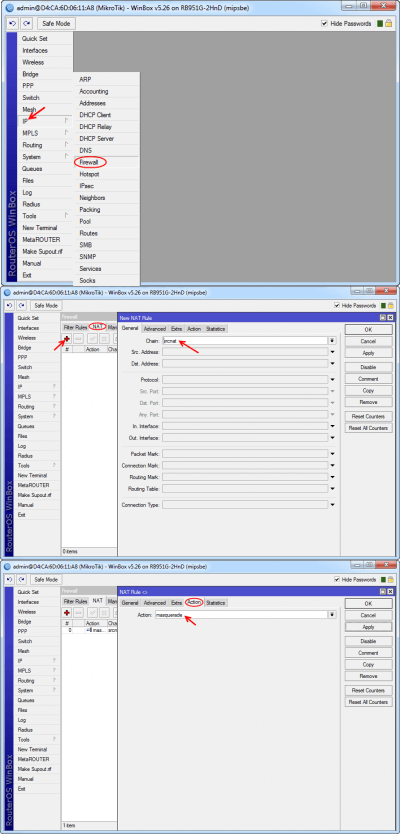Image resolution: width=400 pixels, height=834 pixels.
Task: Click the Connection Type input field
Action: pos(245,504)
